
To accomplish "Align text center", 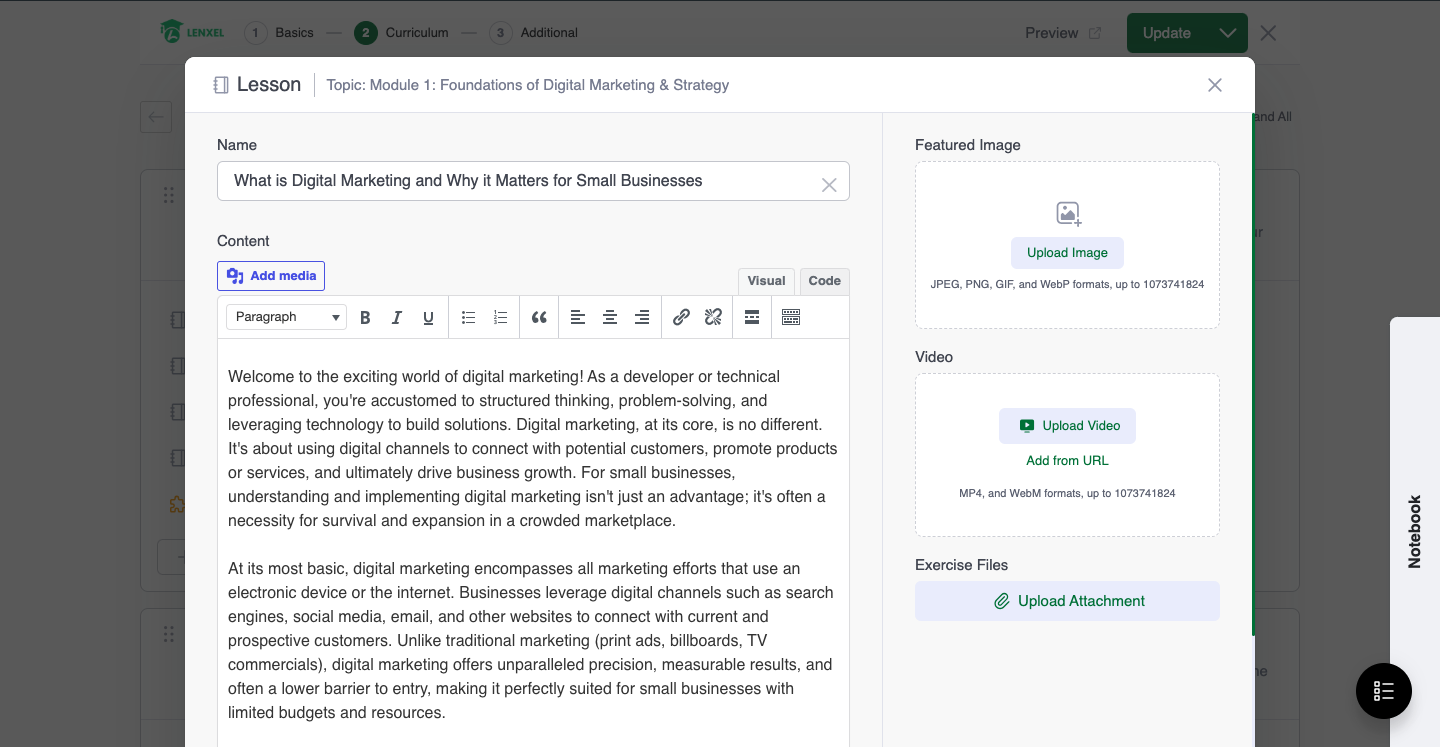I will point(610,317).
